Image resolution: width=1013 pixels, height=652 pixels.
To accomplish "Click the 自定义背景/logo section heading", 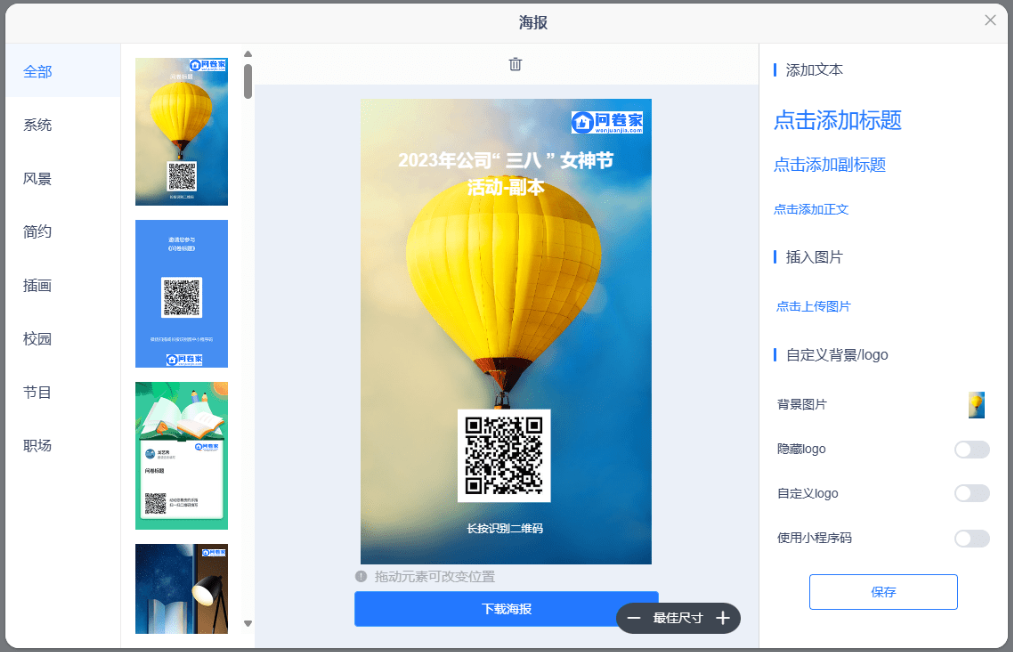I will [x=837, y=355].
